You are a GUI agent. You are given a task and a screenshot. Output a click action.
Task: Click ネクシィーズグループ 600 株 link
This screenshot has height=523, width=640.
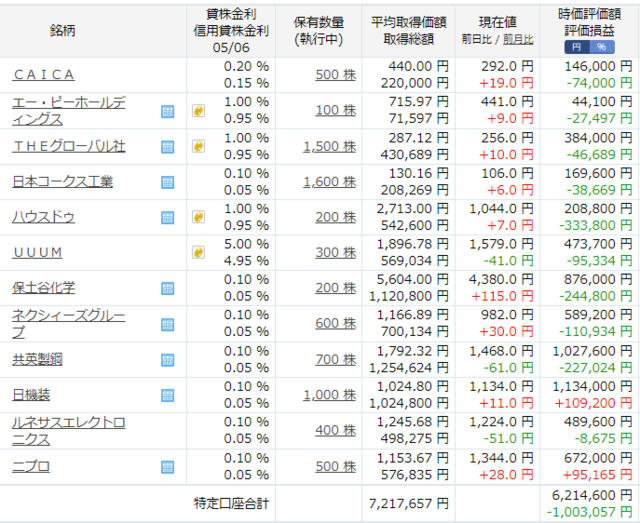pos(336,323)
